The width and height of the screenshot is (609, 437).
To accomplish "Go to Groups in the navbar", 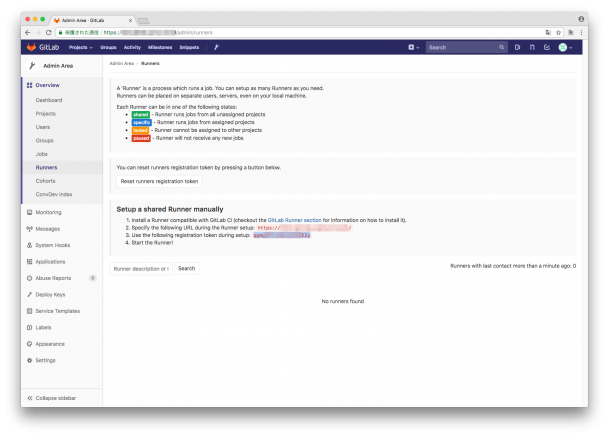I will [108, 47].
